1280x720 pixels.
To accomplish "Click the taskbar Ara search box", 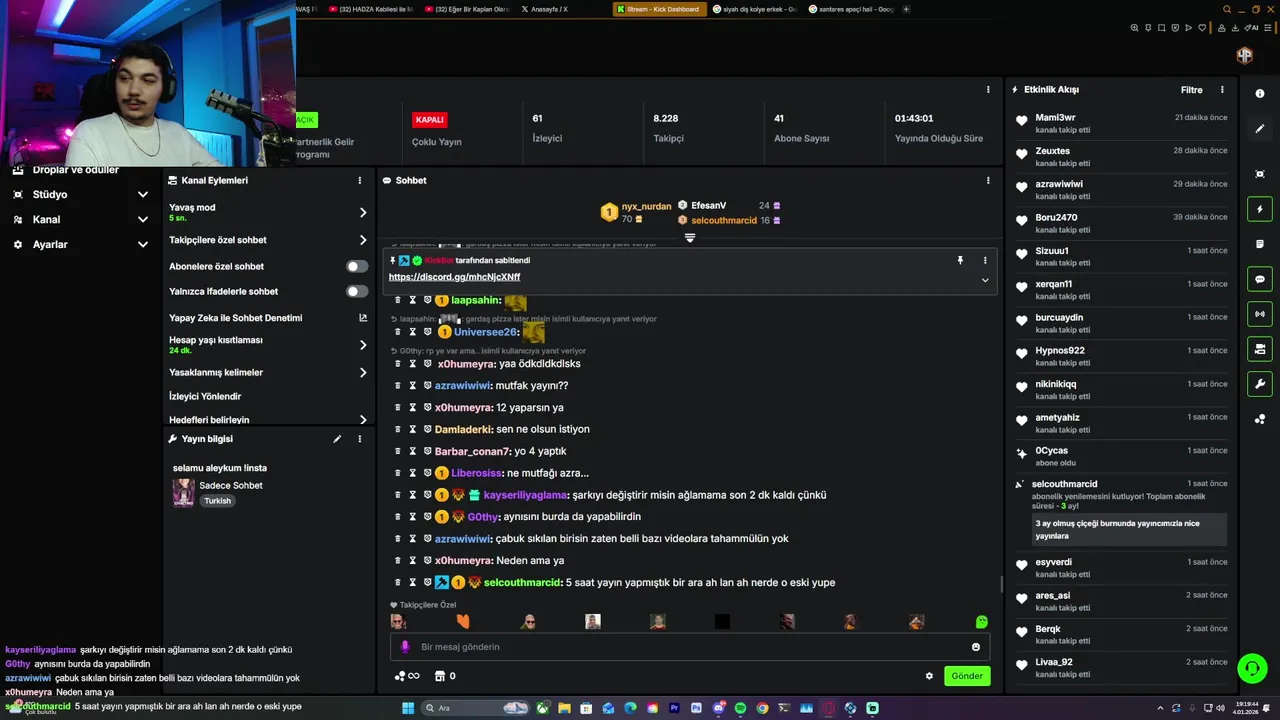I will pyautogui.click(x=476, y=708).
